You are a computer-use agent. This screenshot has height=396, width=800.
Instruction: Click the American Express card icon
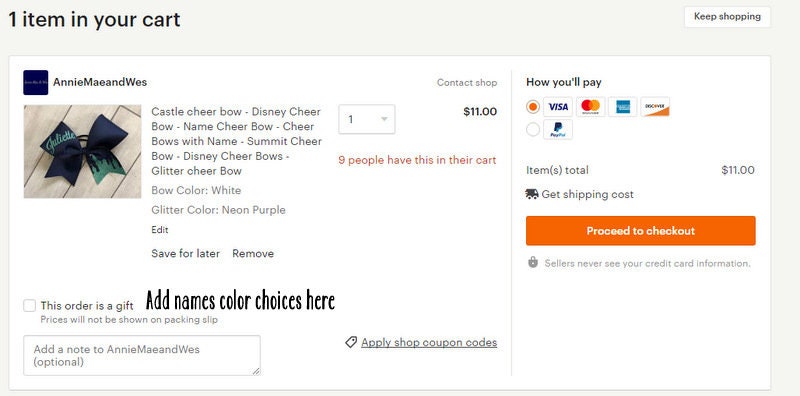point(623,107)
